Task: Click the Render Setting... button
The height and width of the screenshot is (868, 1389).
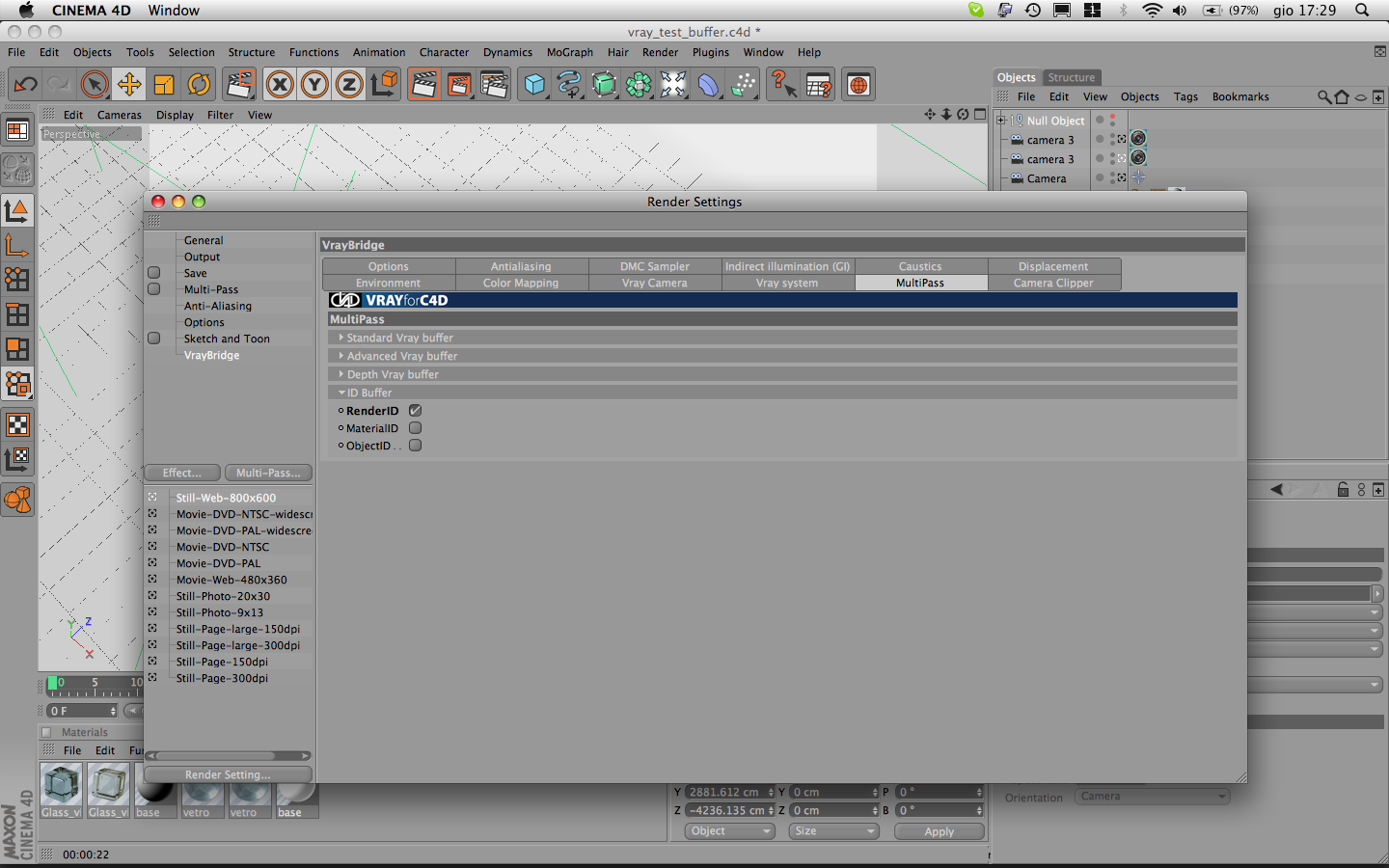Action: pos(228,774)
